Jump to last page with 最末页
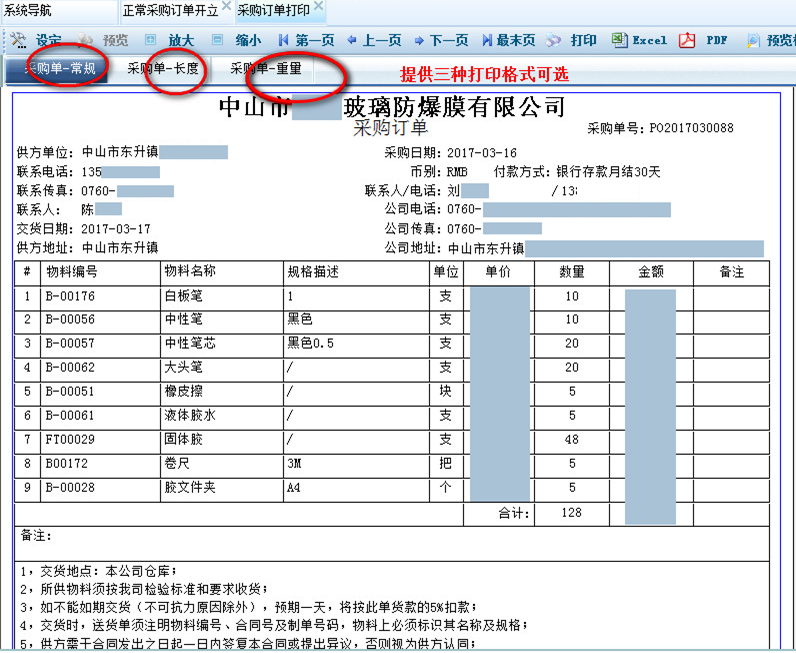The image size is (796, 653). (x=508, y=41)
